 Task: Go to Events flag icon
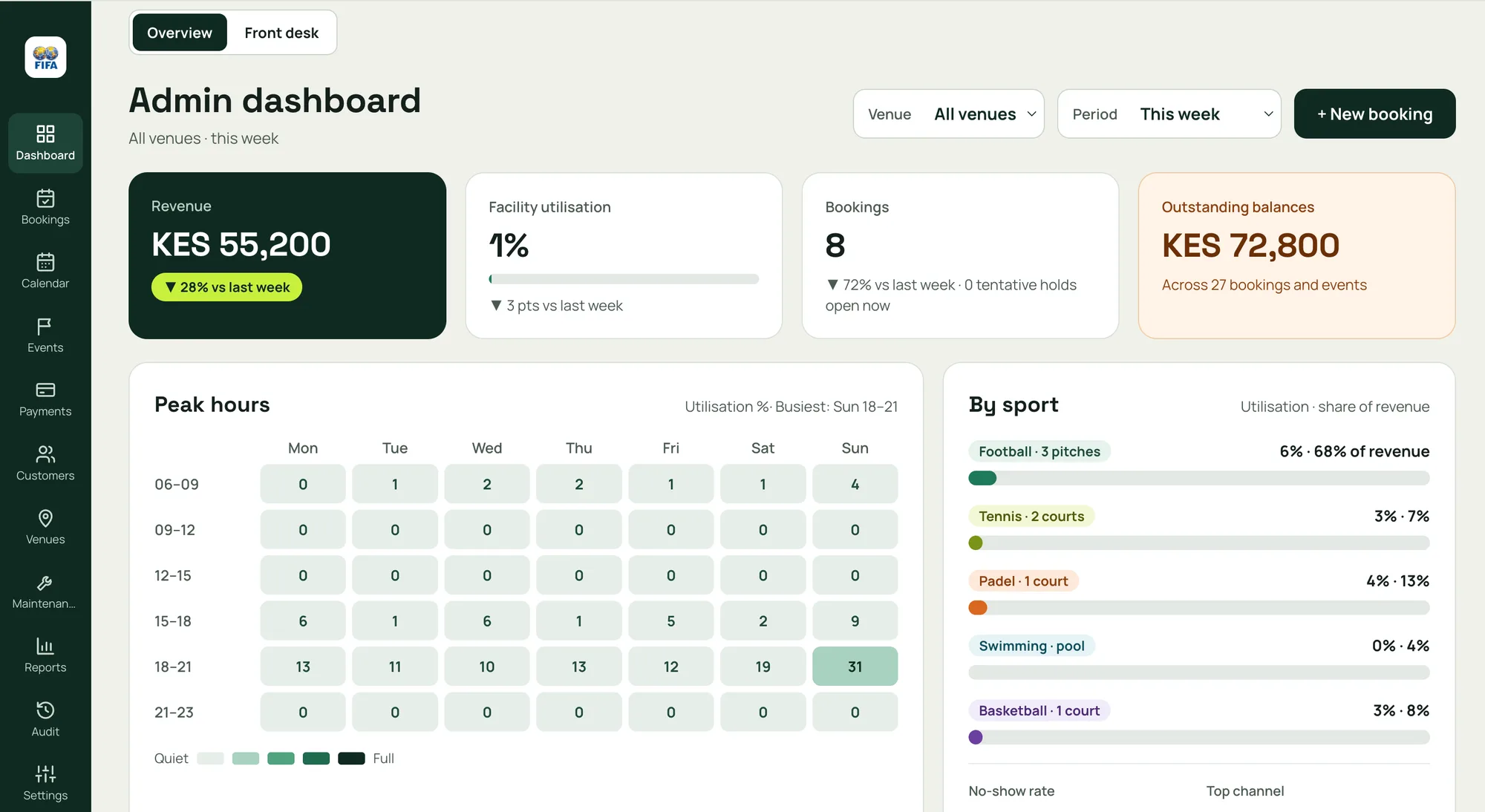[x=45, y=326]
